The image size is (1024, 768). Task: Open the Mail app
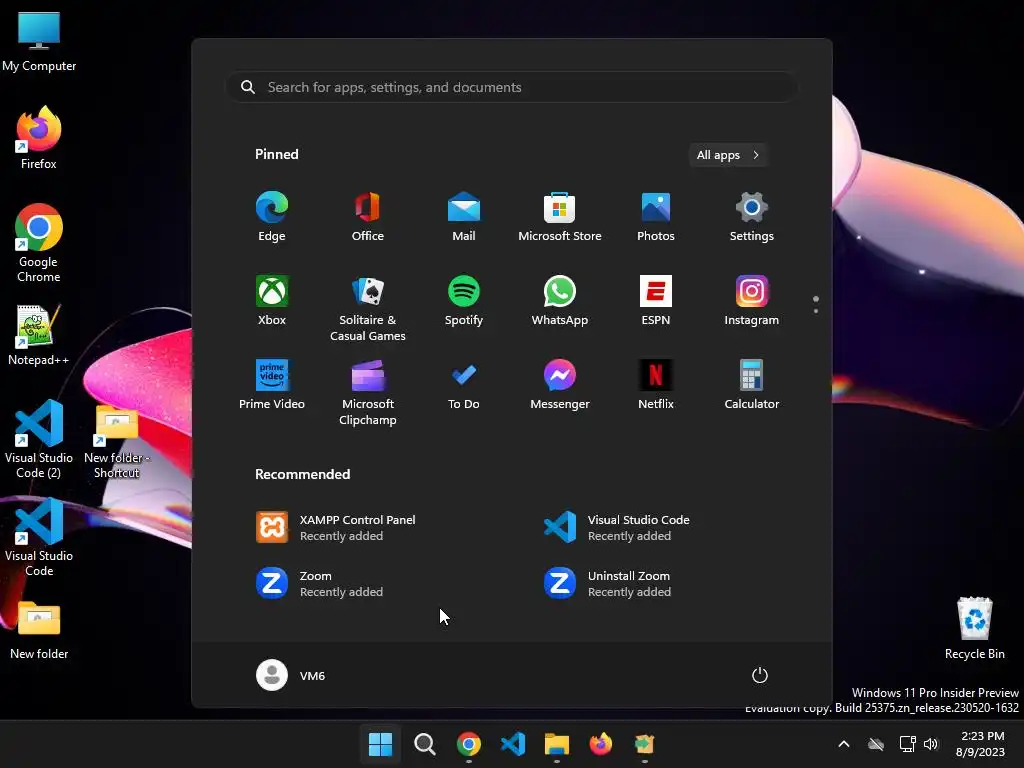point(464,217)
